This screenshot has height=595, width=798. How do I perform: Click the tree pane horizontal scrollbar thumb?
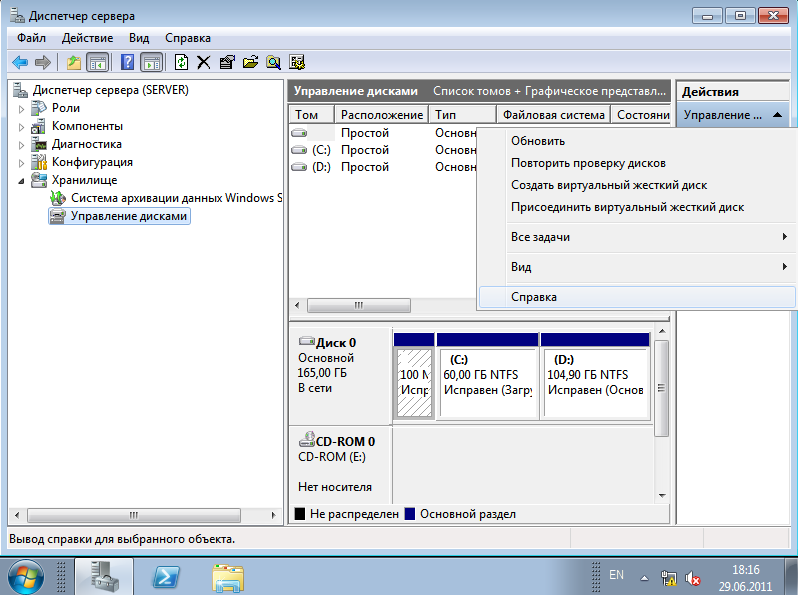coord(134,515)
